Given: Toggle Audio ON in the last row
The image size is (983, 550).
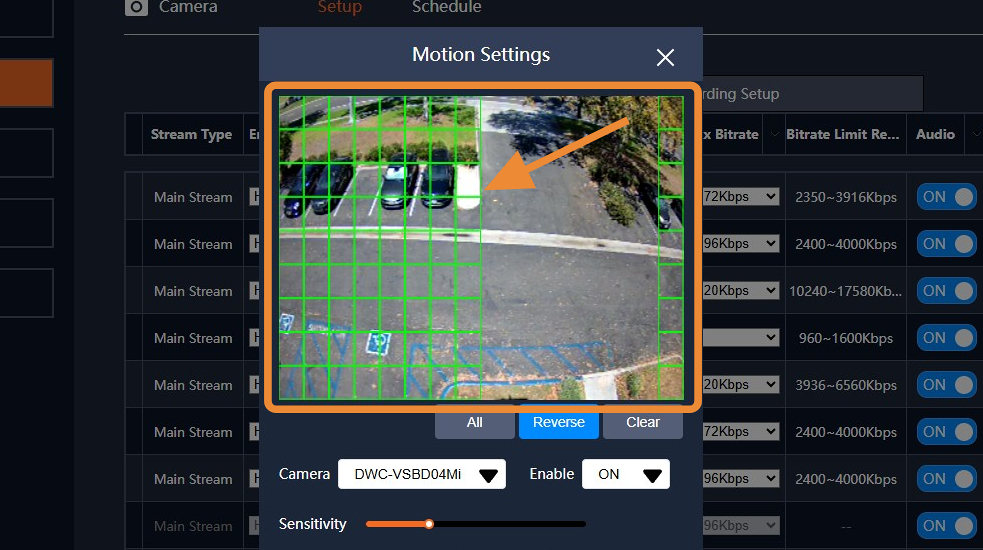Looking at the screenshot, I should (947, 526).
